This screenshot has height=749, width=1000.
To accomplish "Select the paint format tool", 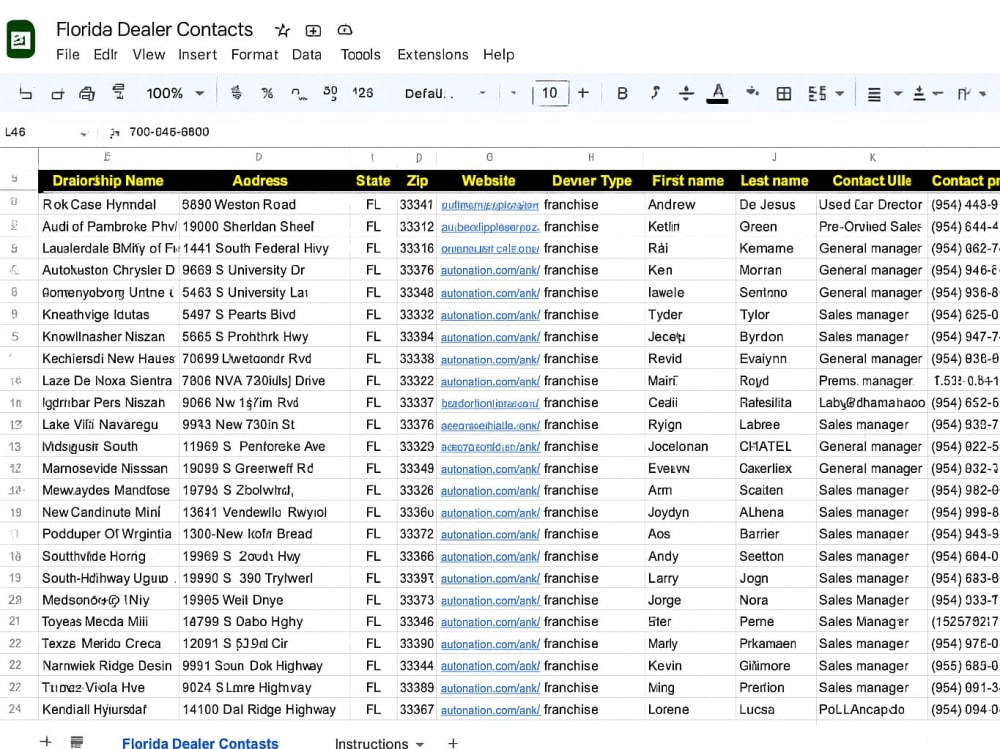I will point(118,93).
